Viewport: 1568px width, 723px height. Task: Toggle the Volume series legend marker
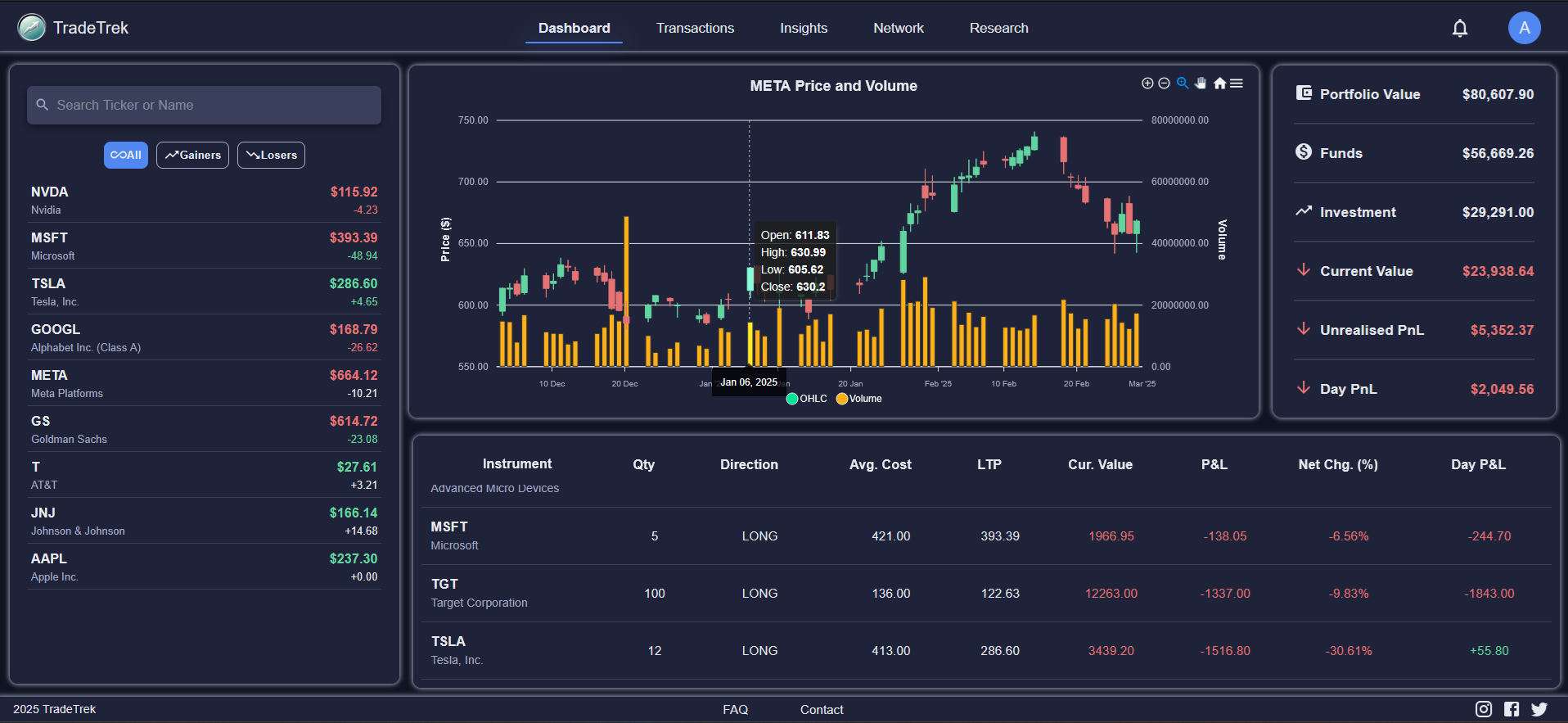tap(842, 399)
